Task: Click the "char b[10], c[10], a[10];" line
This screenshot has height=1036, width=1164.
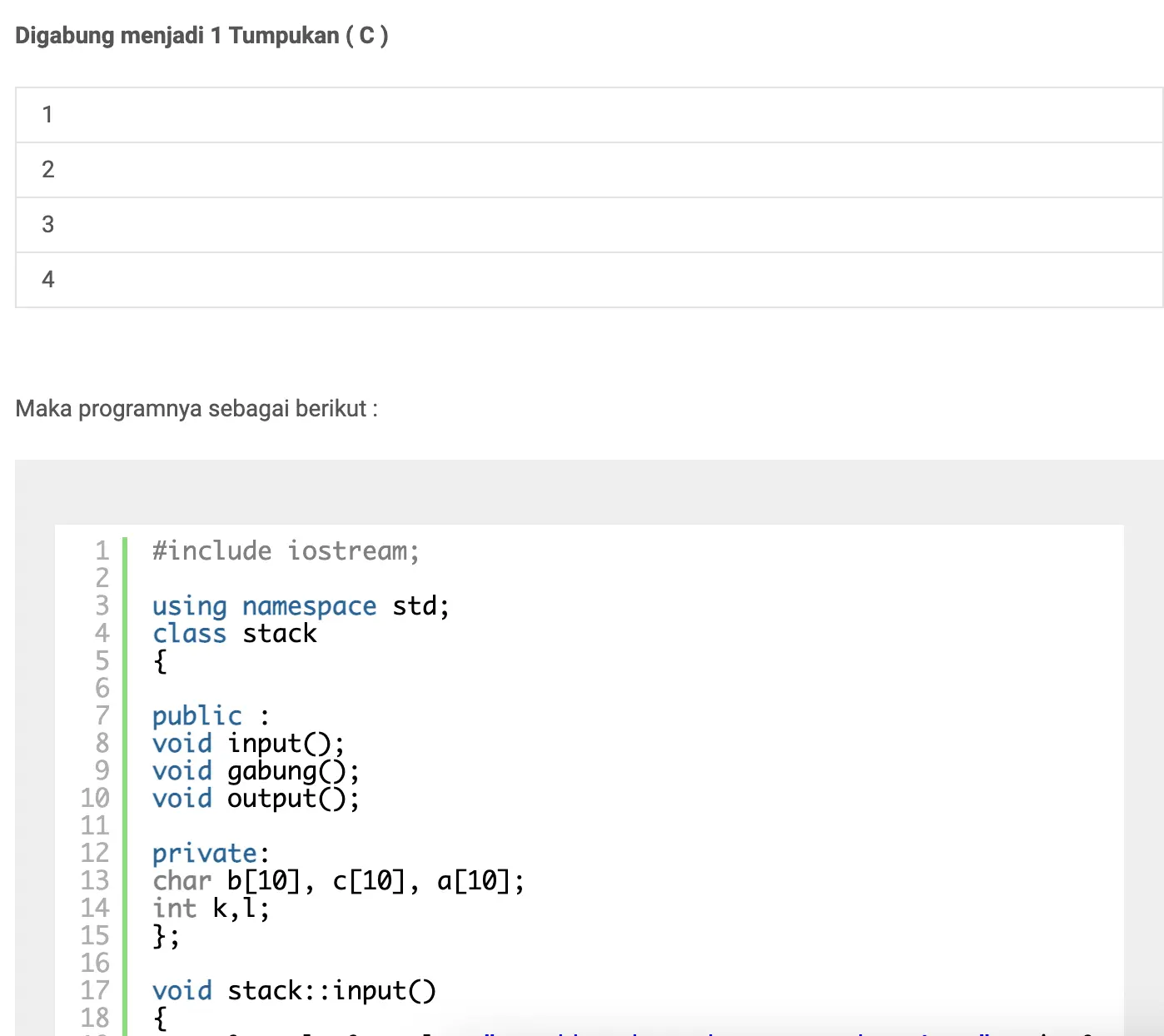Action: coord(338,881)
